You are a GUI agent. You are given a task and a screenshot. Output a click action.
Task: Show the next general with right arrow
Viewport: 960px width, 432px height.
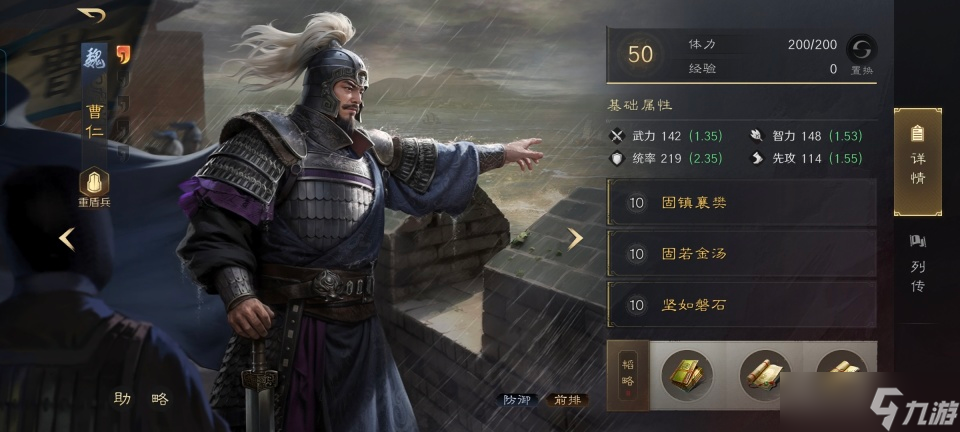pyautogui.click(x=574, y=239)
